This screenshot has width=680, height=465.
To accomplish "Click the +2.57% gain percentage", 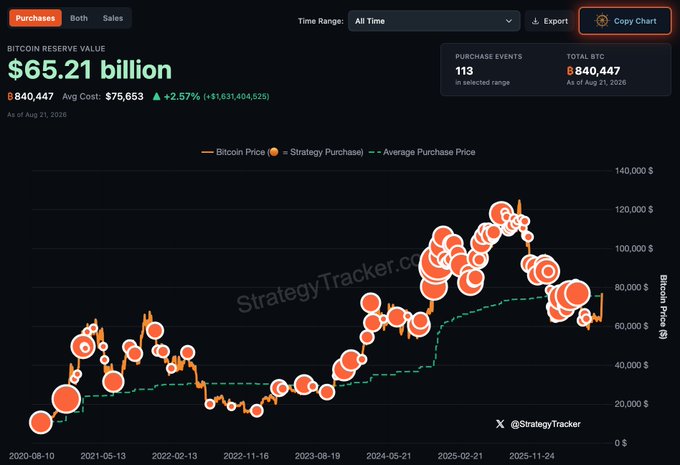I will pyautogui.click(x=182, y=96).
